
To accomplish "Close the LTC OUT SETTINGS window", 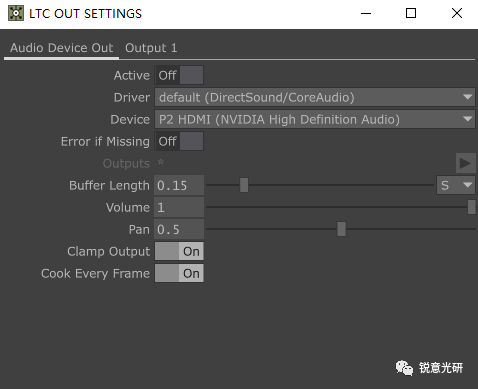I will click(457, 13).
